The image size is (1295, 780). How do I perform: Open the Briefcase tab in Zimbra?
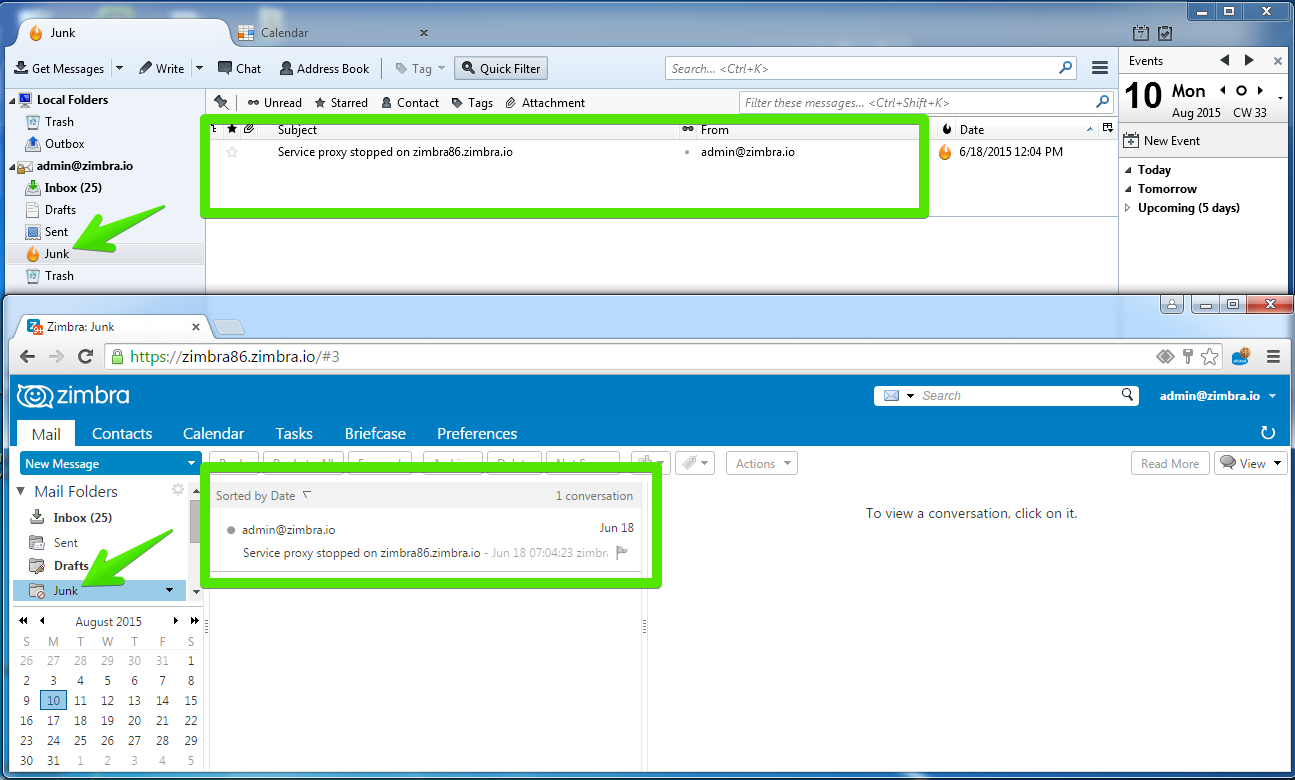[x=375, y=433]
